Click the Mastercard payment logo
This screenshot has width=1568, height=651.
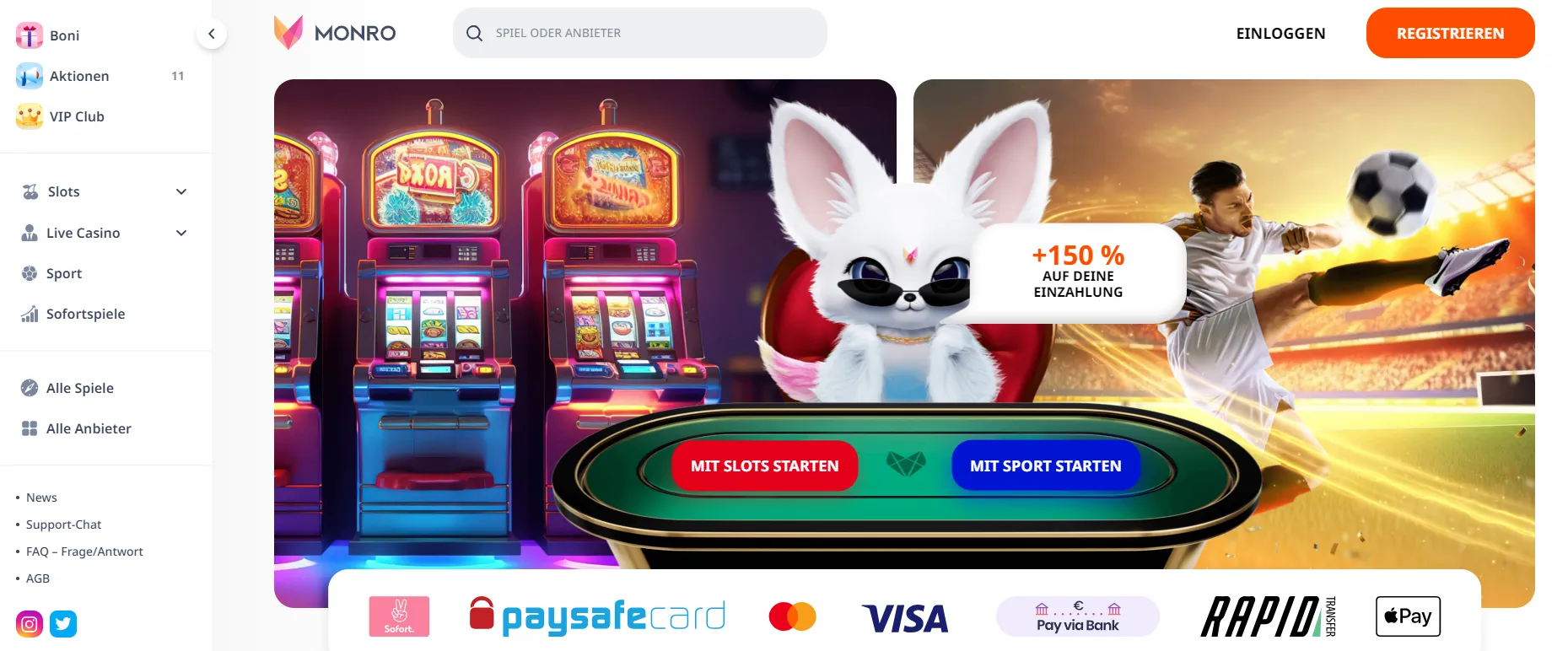(792, 616)
